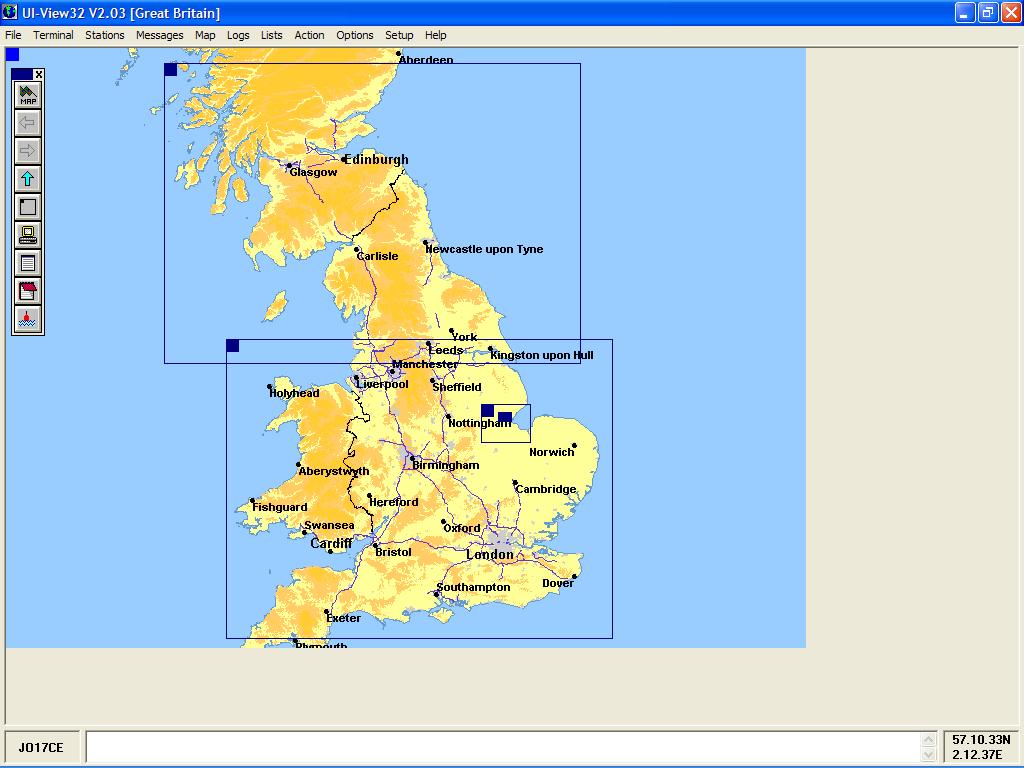
Task: Open the station list document icon
Action: point(27,263)
